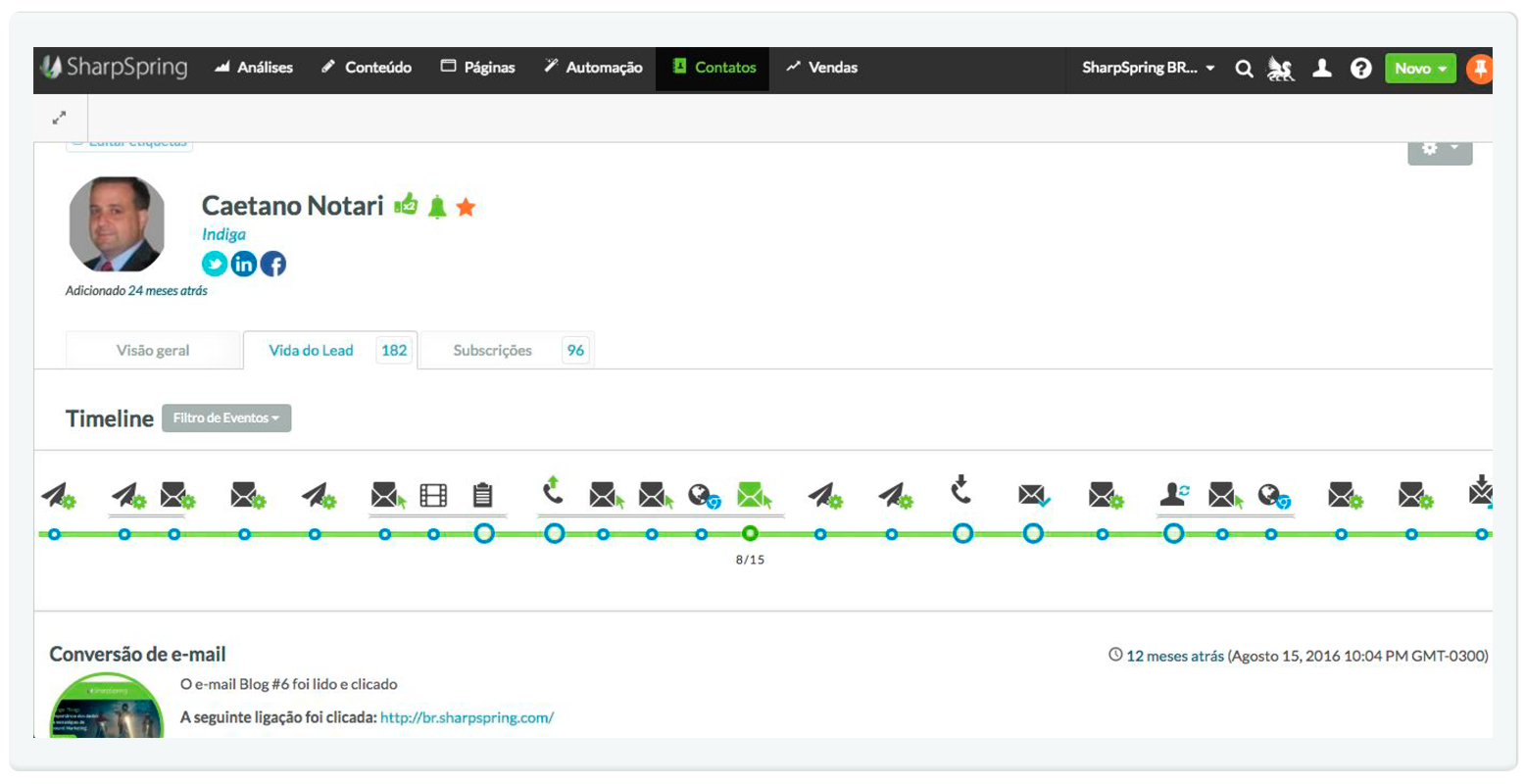
Task: Click the 24 meses atrás link
Action: point(168,291)
